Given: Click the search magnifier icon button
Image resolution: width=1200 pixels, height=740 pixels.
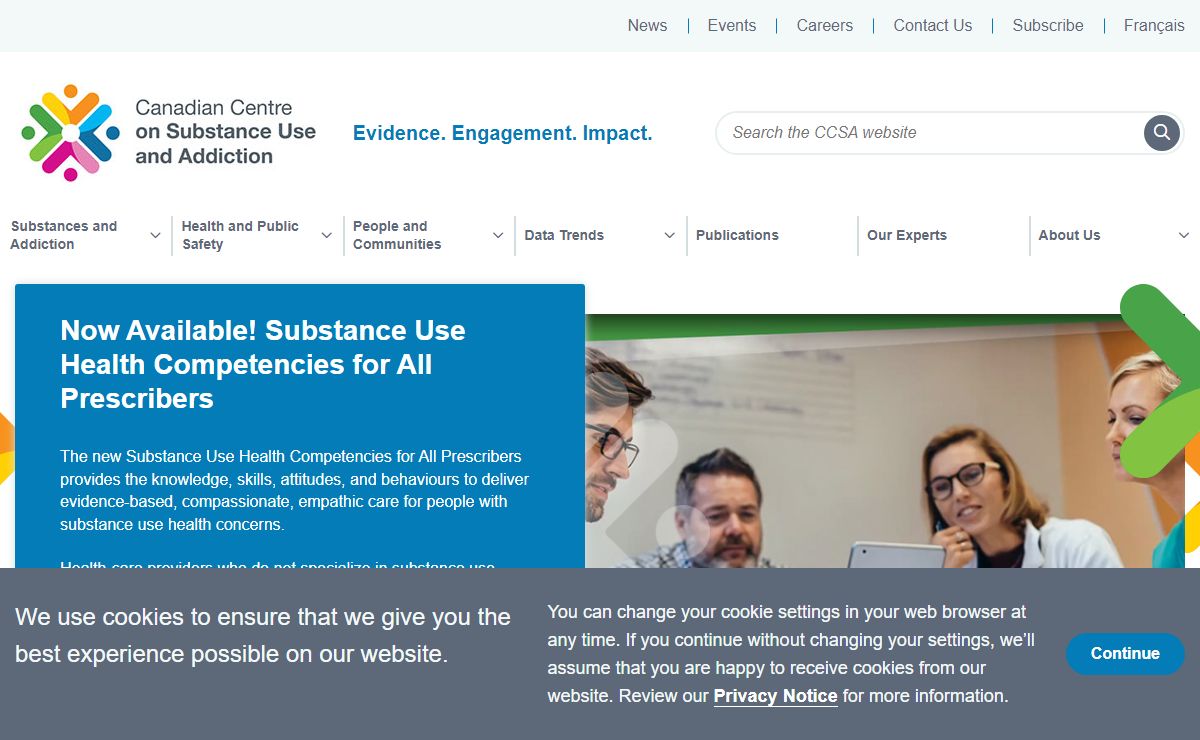Looking at the screenshot, I should (x=1161, y=132).
